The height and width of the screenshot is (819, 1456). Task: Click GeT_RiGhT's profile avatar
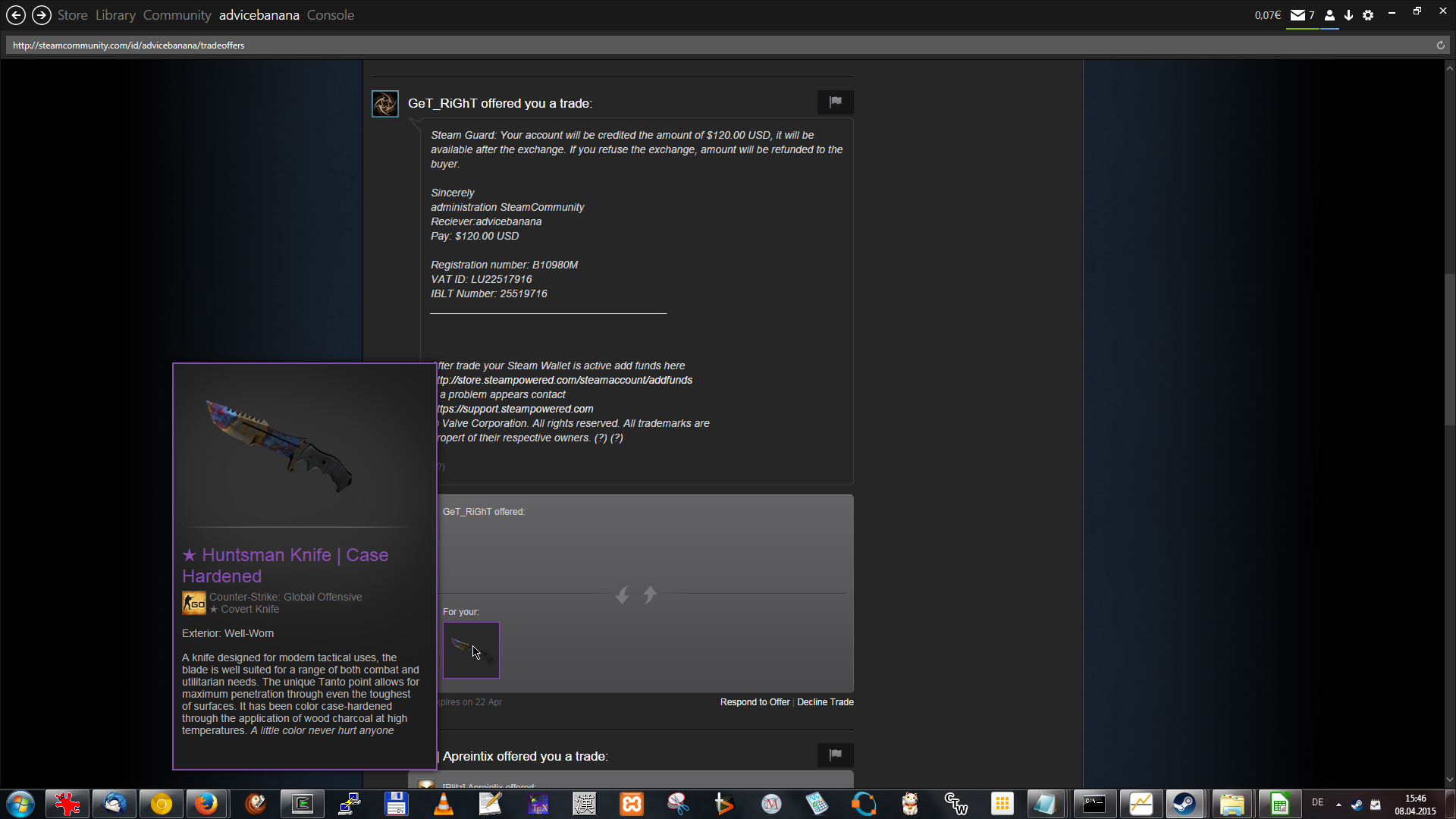[384, 104]
